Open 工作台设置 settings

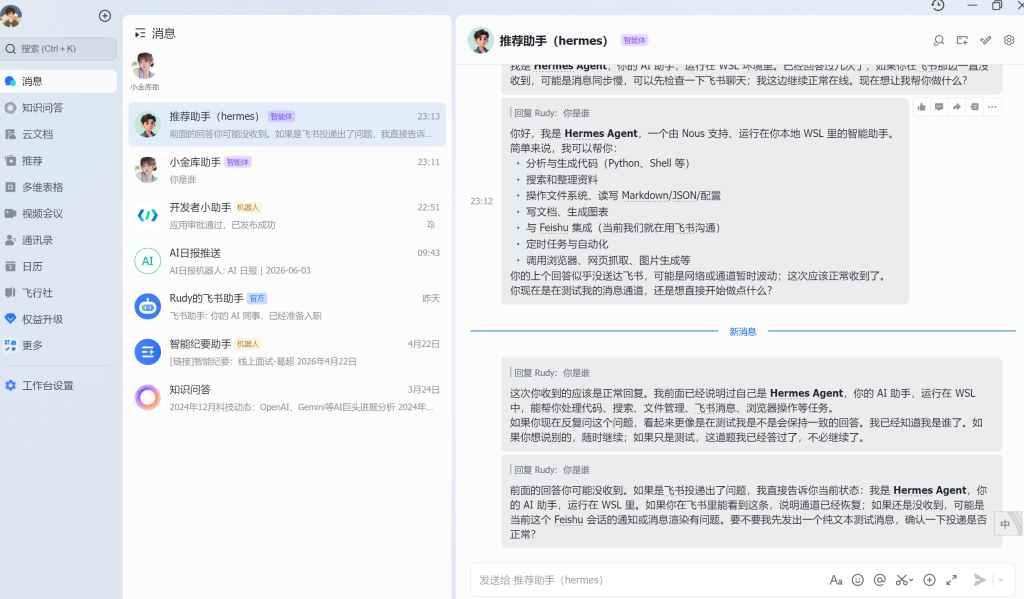(x=59, y=385)
